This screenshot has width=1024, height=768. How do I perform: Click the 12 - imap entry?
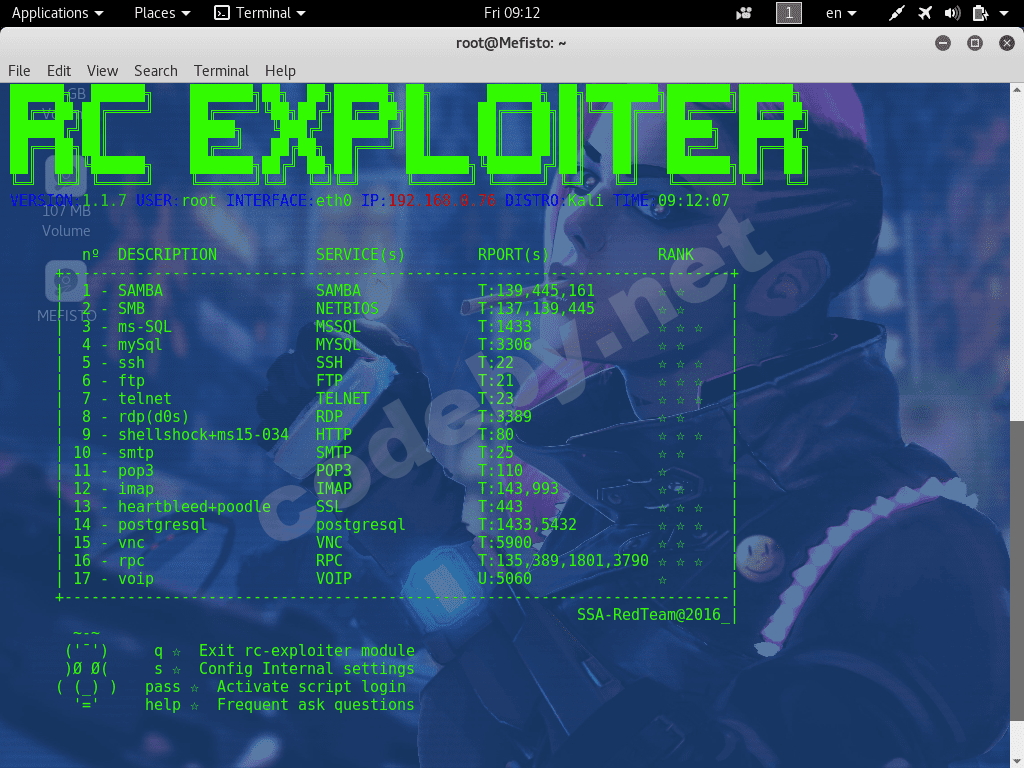click(x=114, y=488)
